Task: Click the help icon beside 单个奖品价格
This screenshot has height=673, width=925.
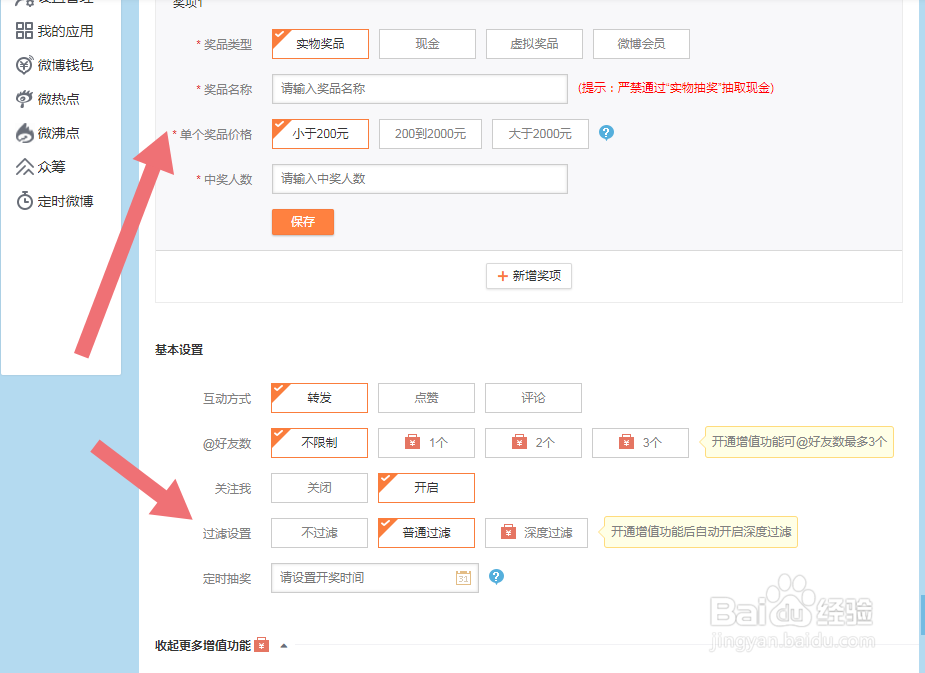Action: point(607,133)
